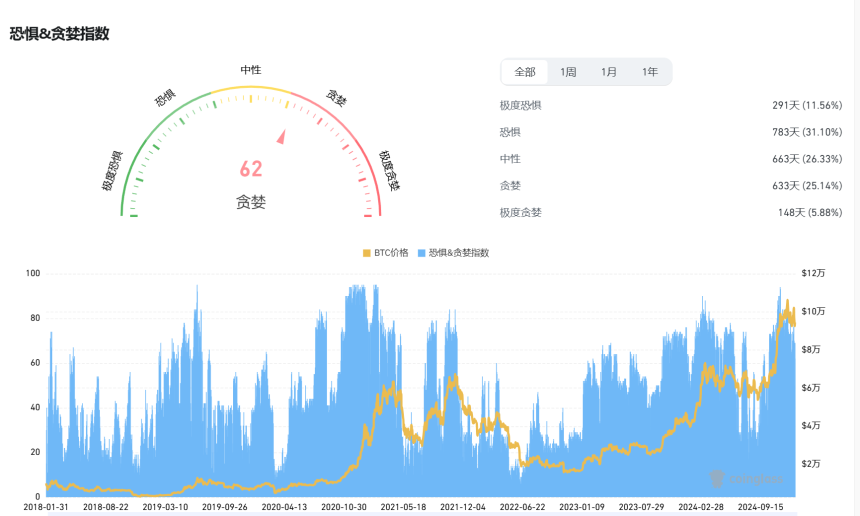The image size is (860, 516).
Task: Click the 恐惧 statistics row label
Action: coord(510,132)
